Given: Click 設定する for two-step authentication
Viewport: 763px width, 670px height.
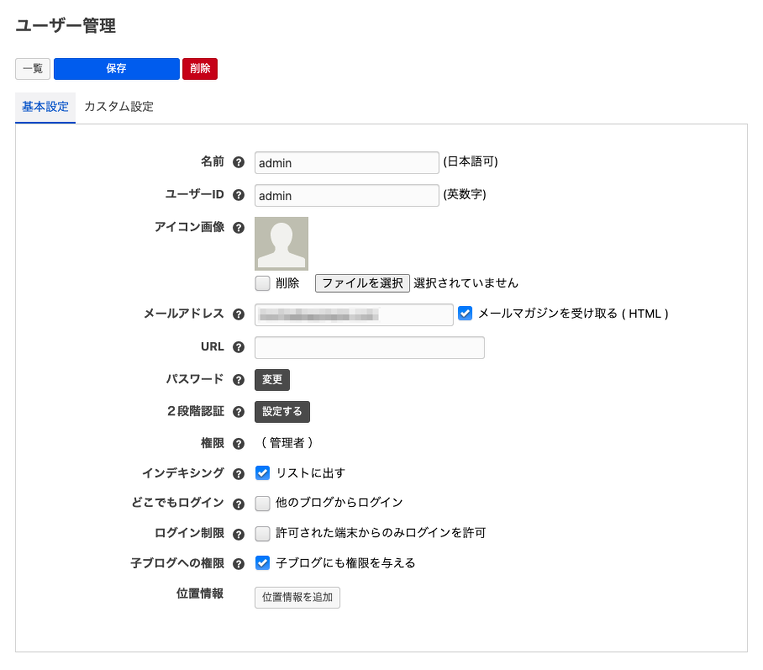Looking at the screenshot, I should (282, 412).
